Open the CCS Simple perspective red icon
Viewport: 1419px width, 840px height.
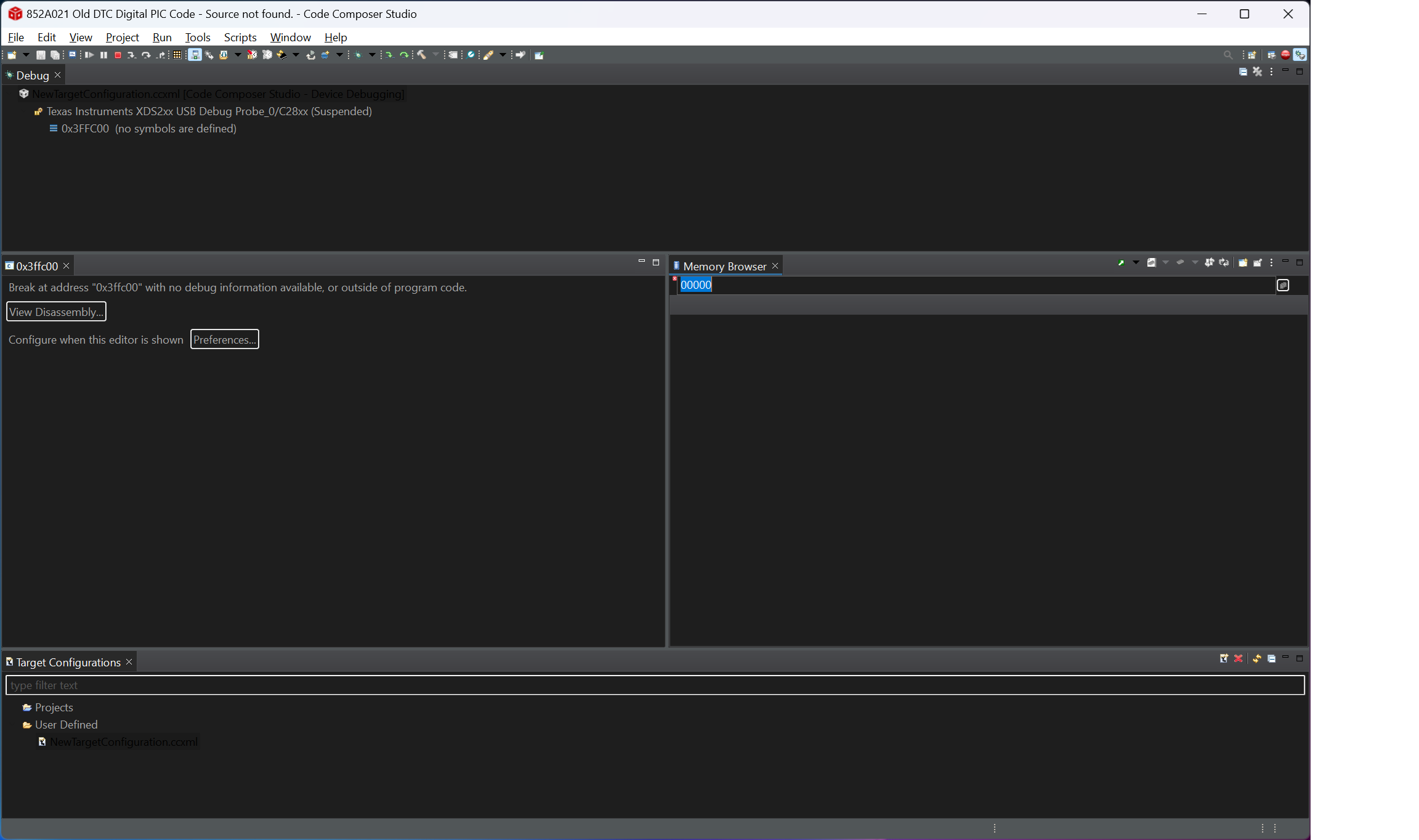(x=1285, y=55)
